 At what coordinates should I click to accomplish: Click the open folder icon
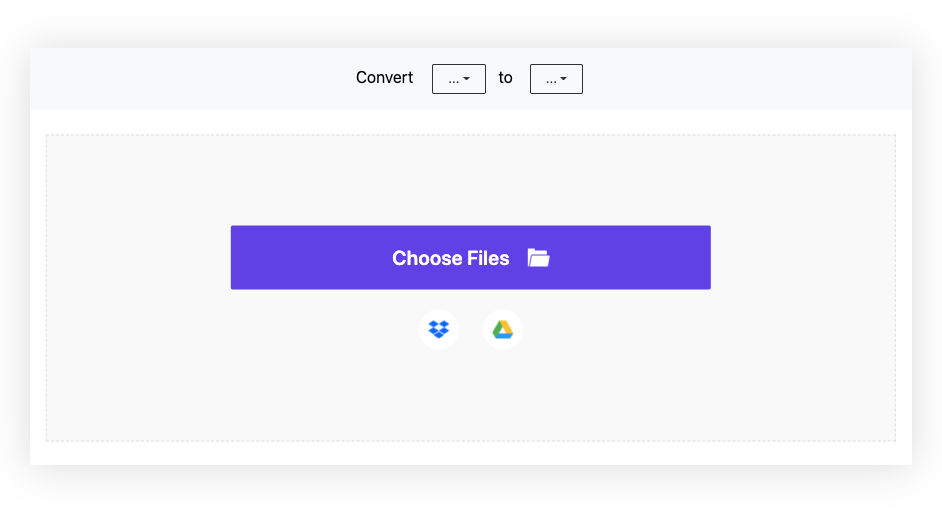pyautogui.click(x=538, y=258)
